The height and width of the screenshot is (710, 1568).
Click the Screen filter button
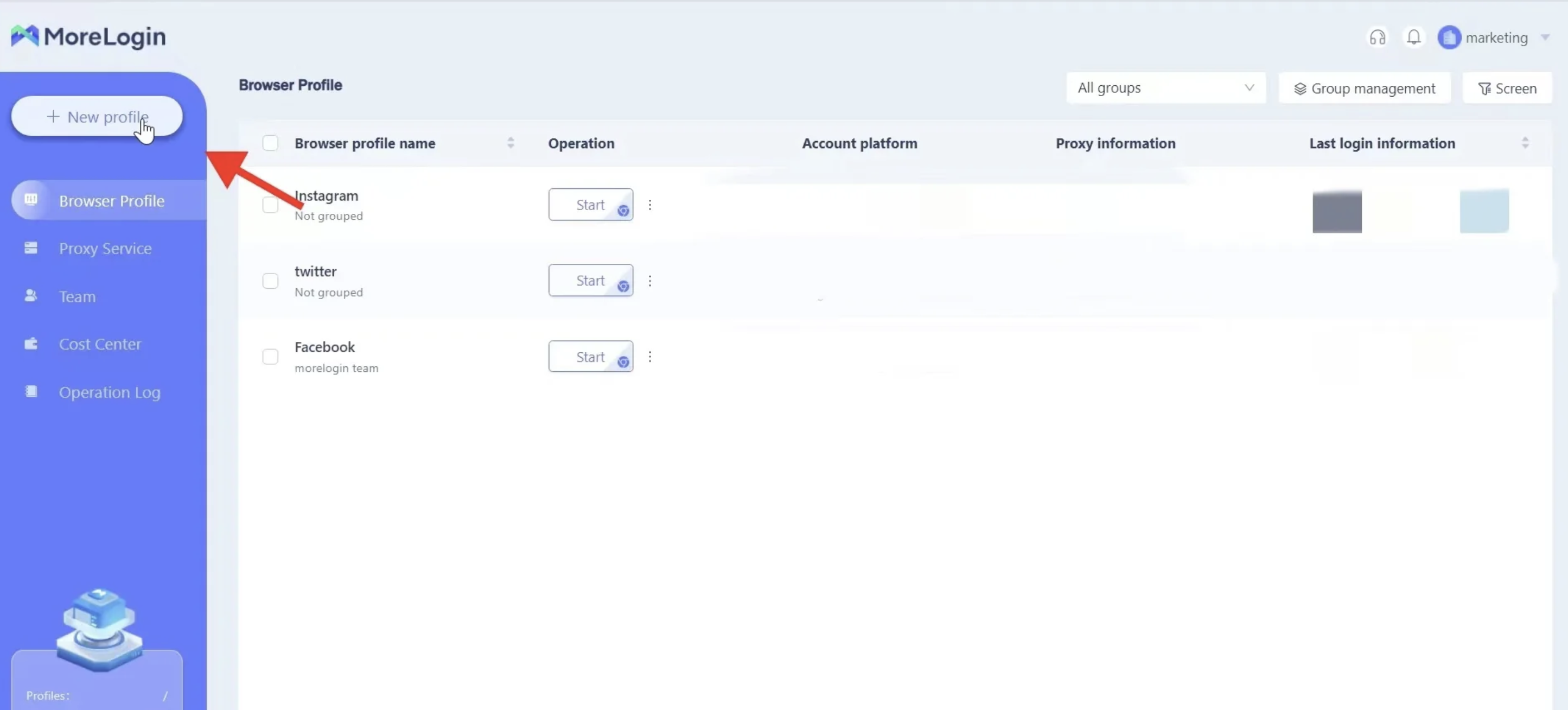pos(1507,88)
